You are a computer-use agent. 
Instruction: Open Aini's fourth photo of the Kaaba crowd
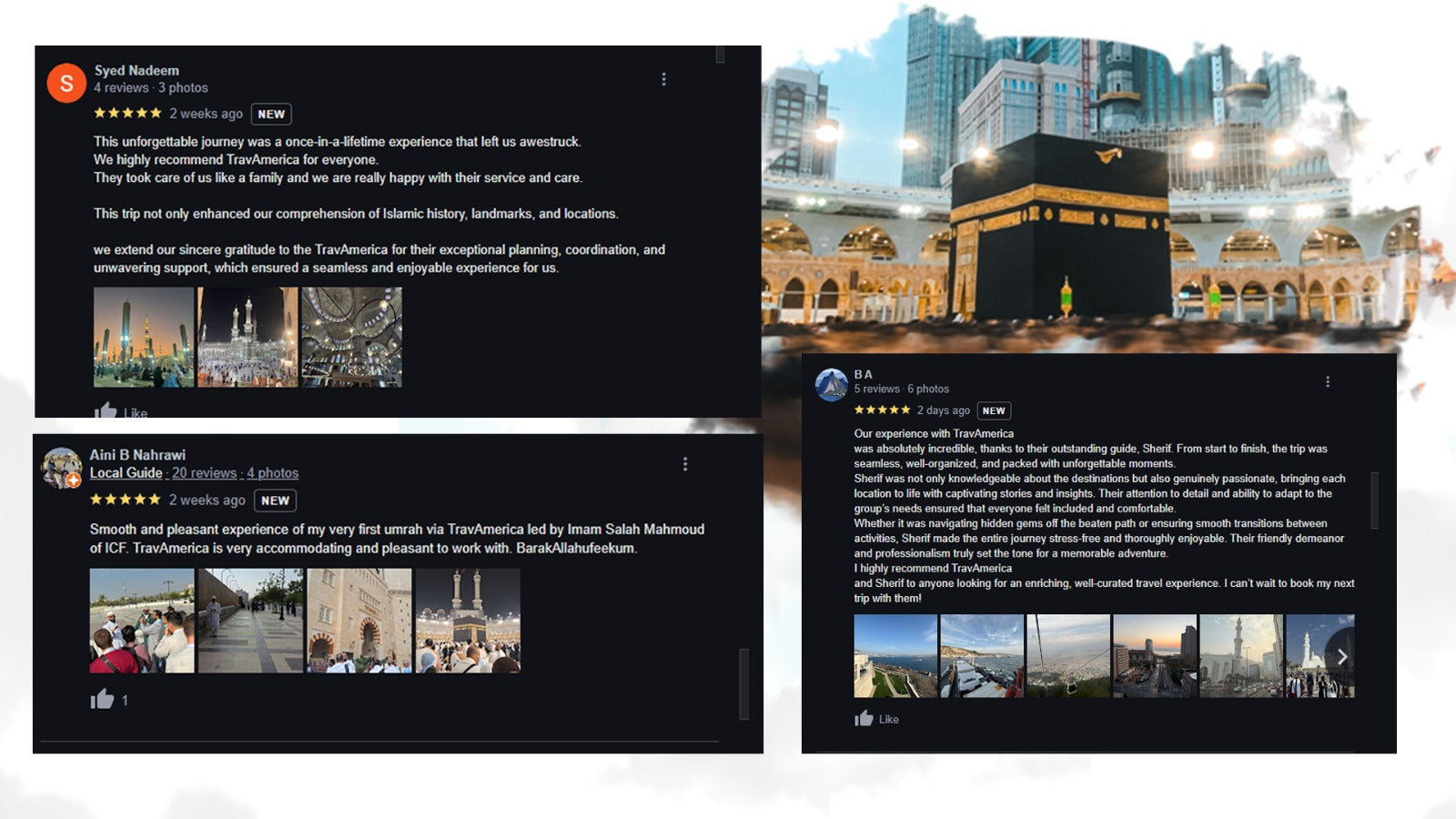[x=468, y=621]
